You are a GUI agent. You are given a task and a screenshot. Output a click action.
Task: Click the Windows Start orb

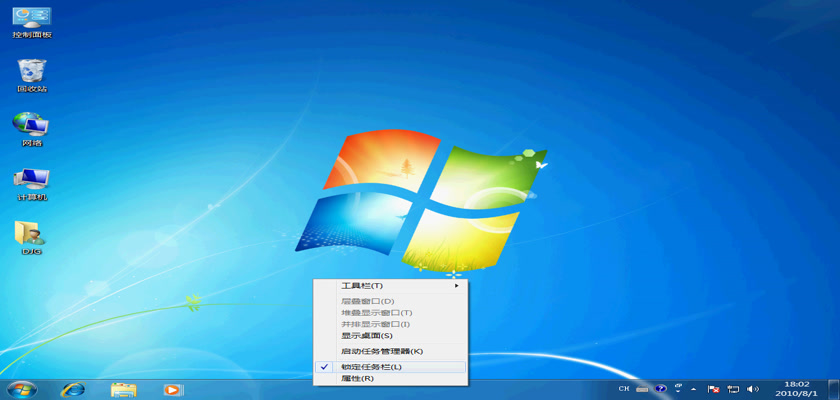tap(20, 389)
